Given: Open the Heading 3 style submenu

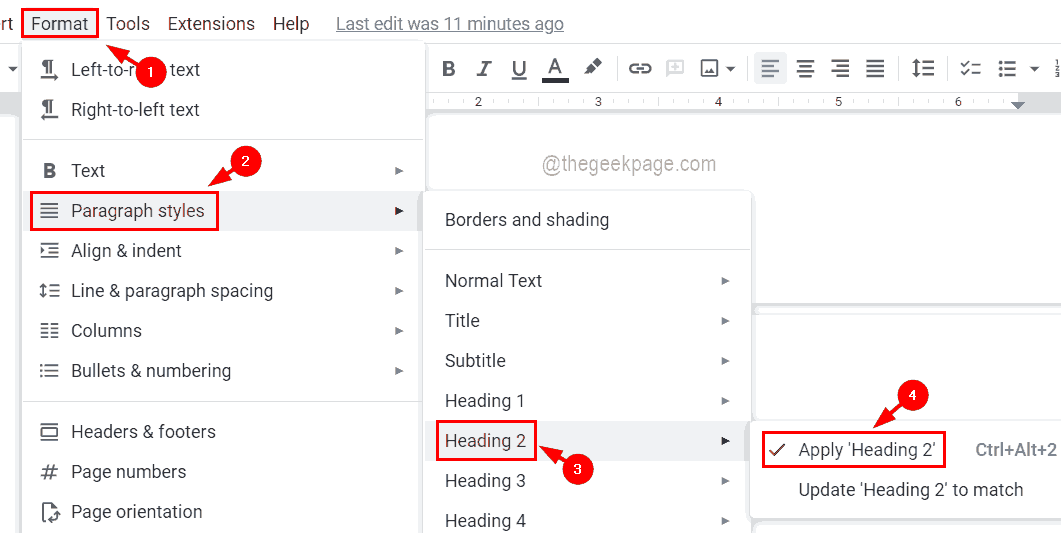Looking at the screenshot, I should point(587,481).
